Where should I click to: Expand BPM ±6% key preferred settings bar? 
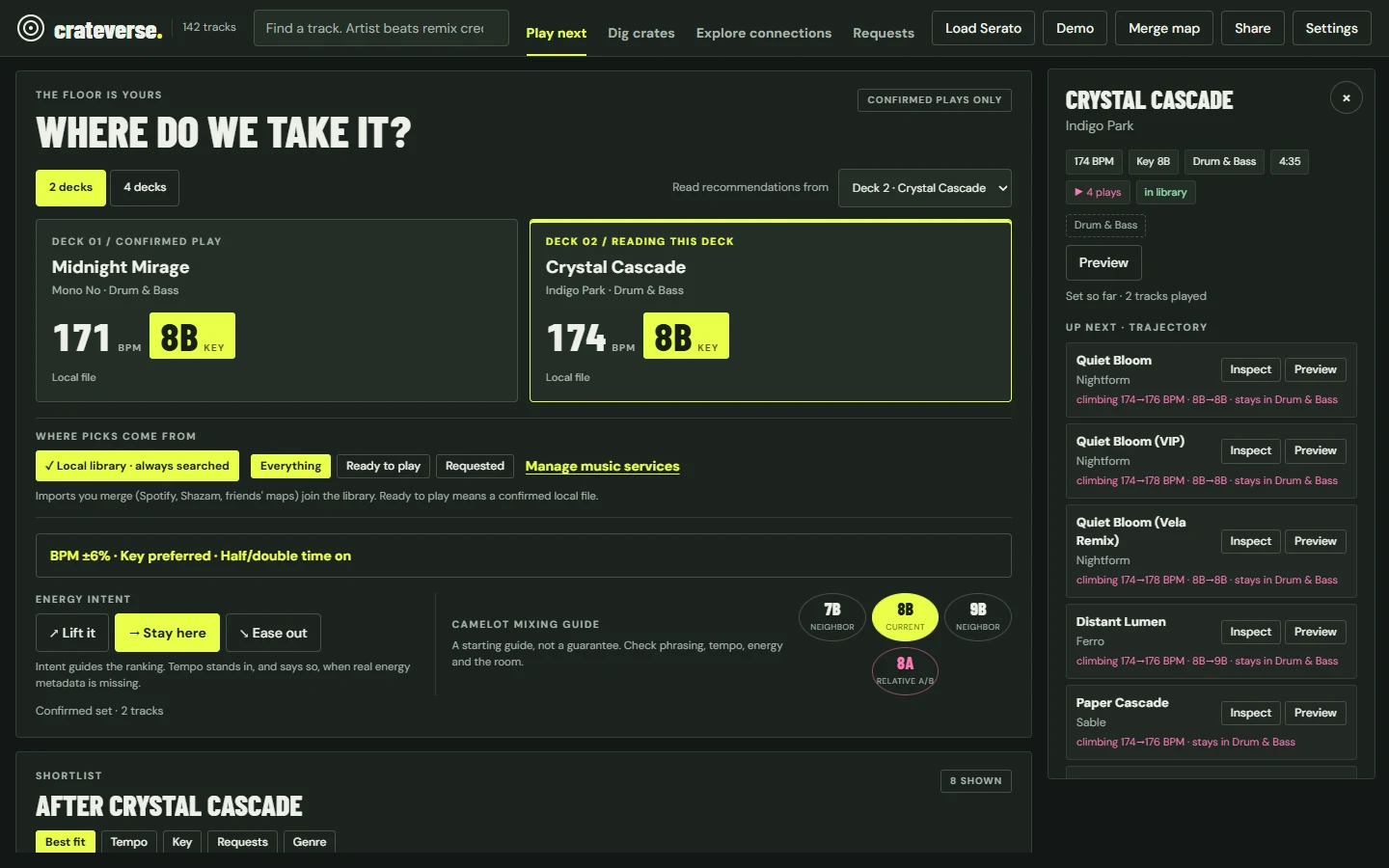524,556
